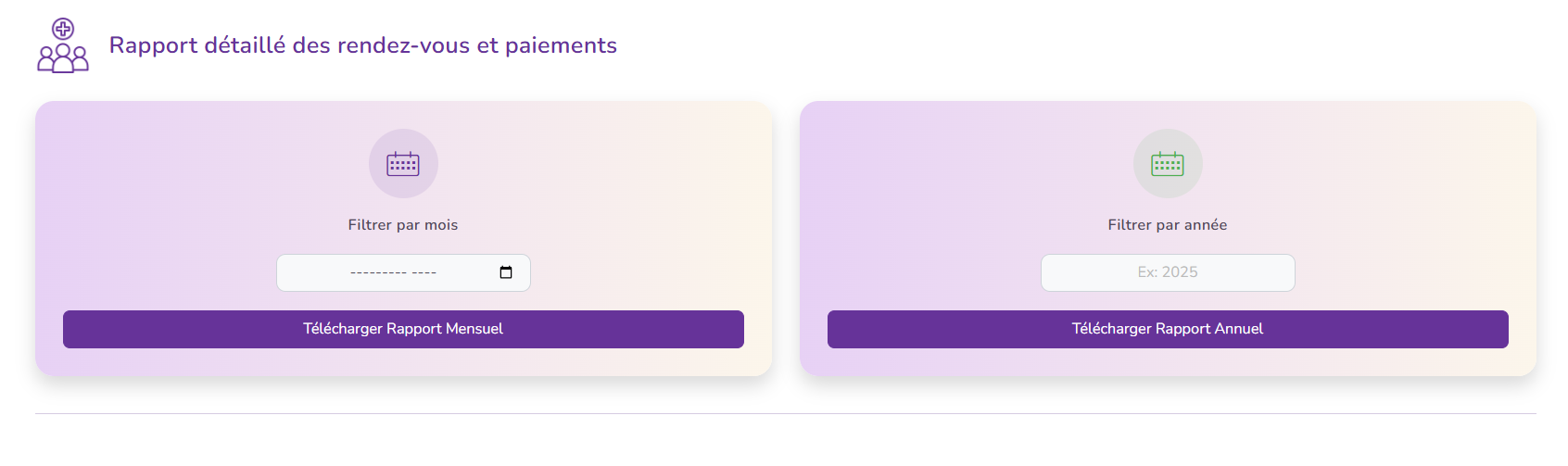The image size is (1568, 466).
Task: Focus the year input showing Ex: 2025
Action: click(1168, 272)
